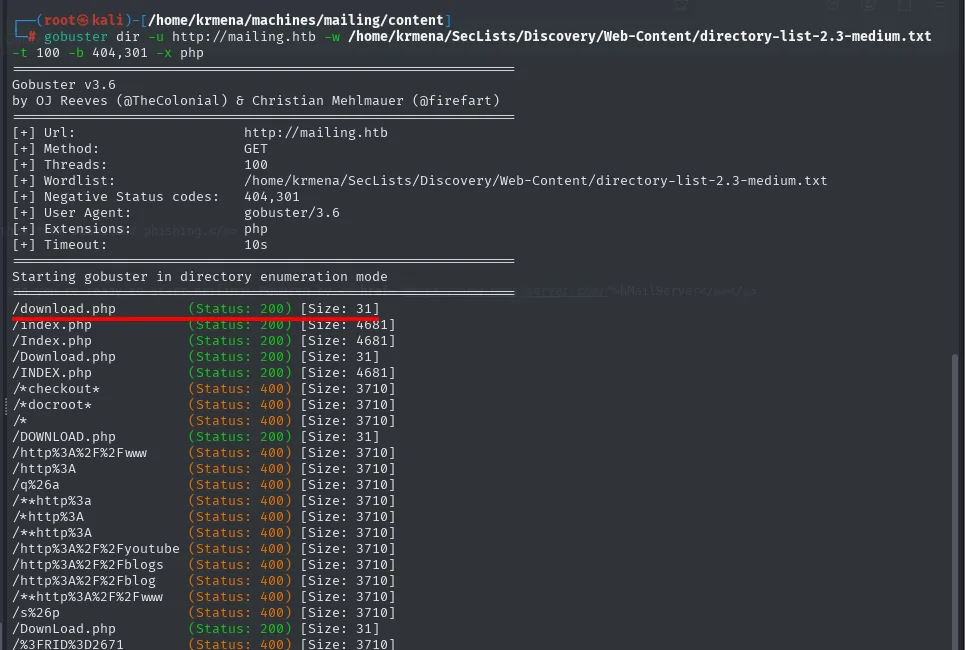Image resolution: width=965 pixels, height=650 pixels.
Task: Click the '/s%26p' result
Action: (36, 612)
